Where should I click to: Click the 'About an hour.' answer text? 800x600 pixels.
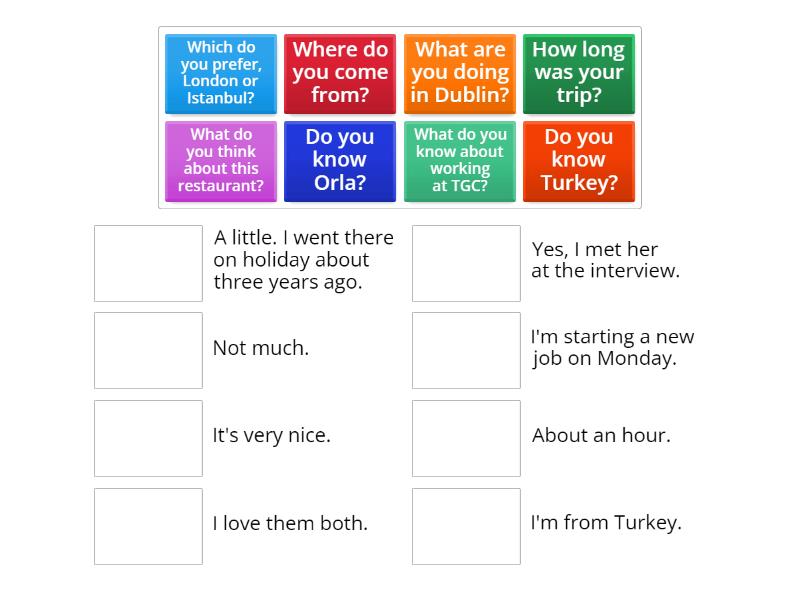click(601, 435)
